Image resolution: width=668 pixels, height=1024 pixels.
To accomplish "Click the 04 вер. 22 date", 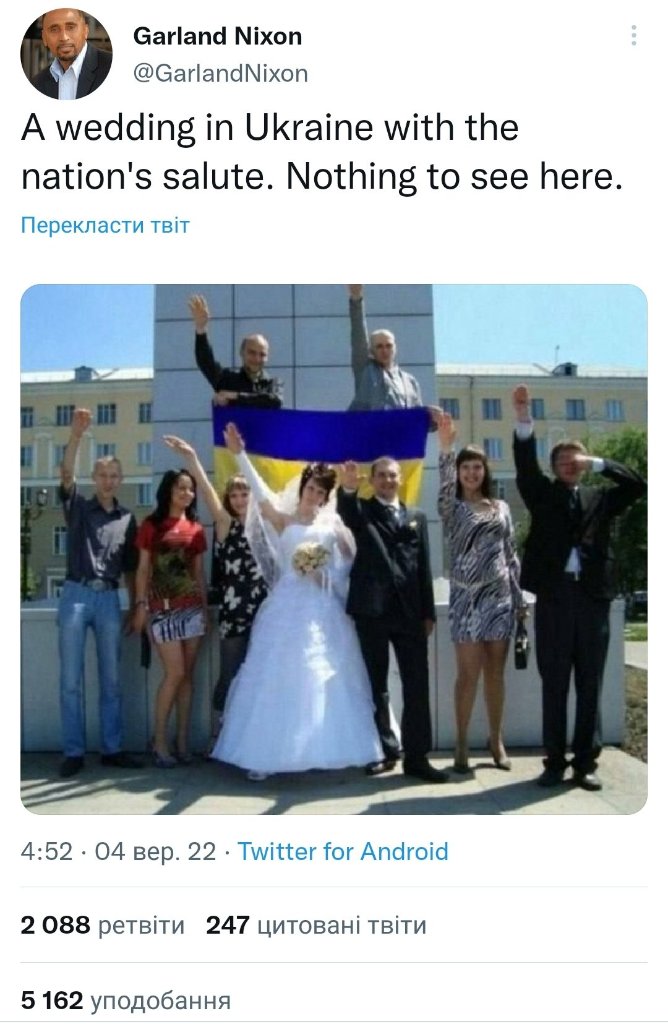I will click(x=155, y=852).
